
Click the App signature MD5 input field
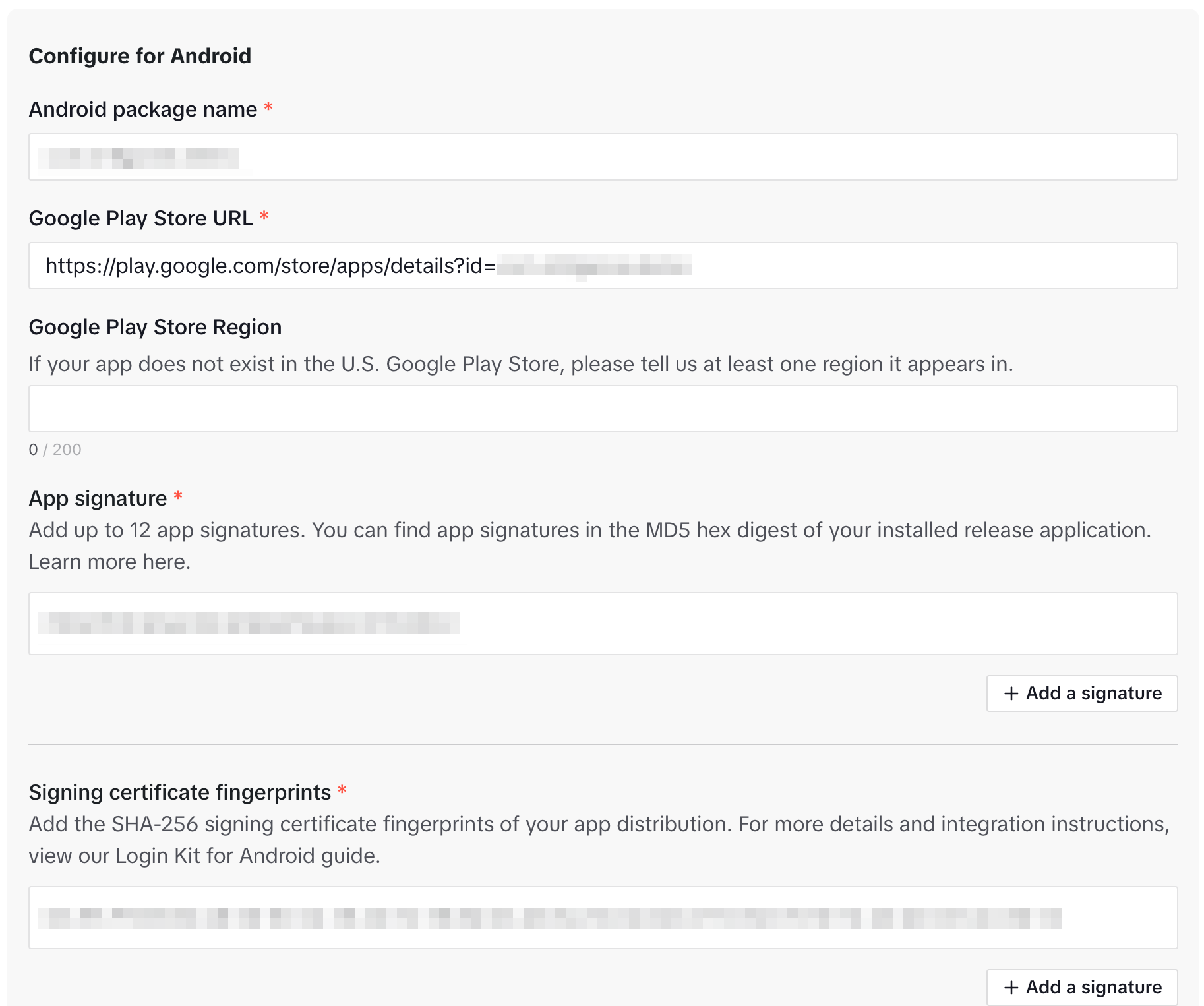pyautogui.click(x=791, y=624)
